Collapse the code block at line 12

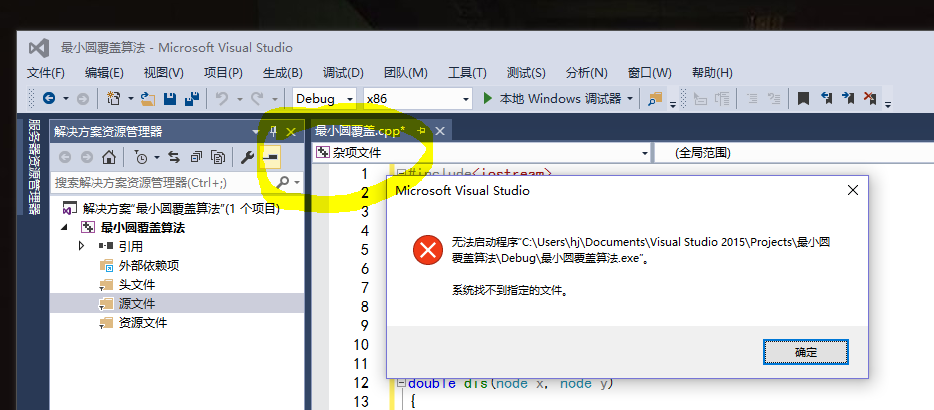[x=401, y=383]
